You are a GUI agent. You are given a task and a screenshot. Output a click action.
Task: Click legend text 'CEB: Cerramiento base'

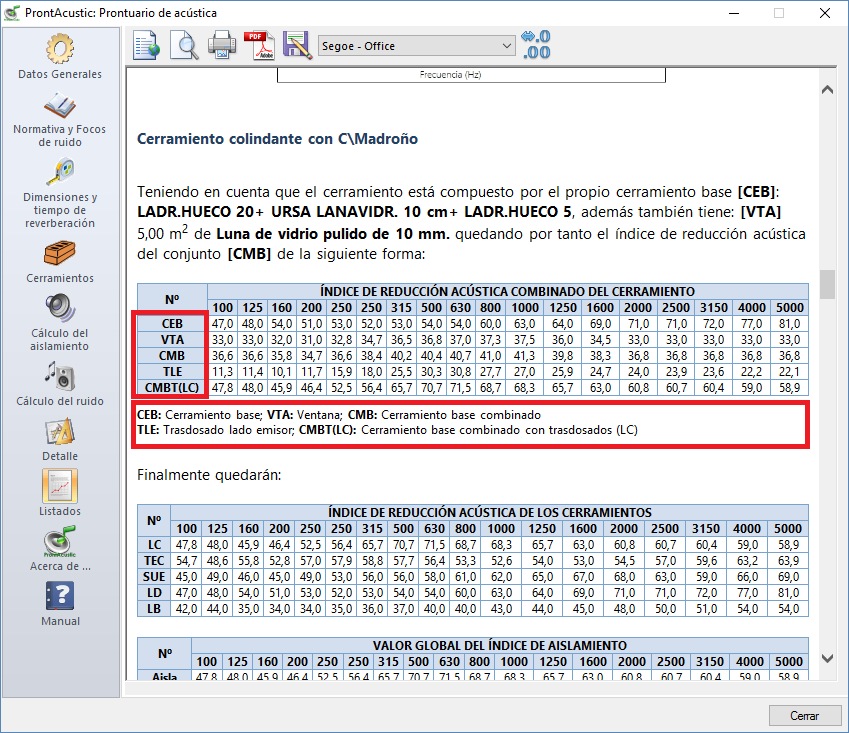click(199, 415)
